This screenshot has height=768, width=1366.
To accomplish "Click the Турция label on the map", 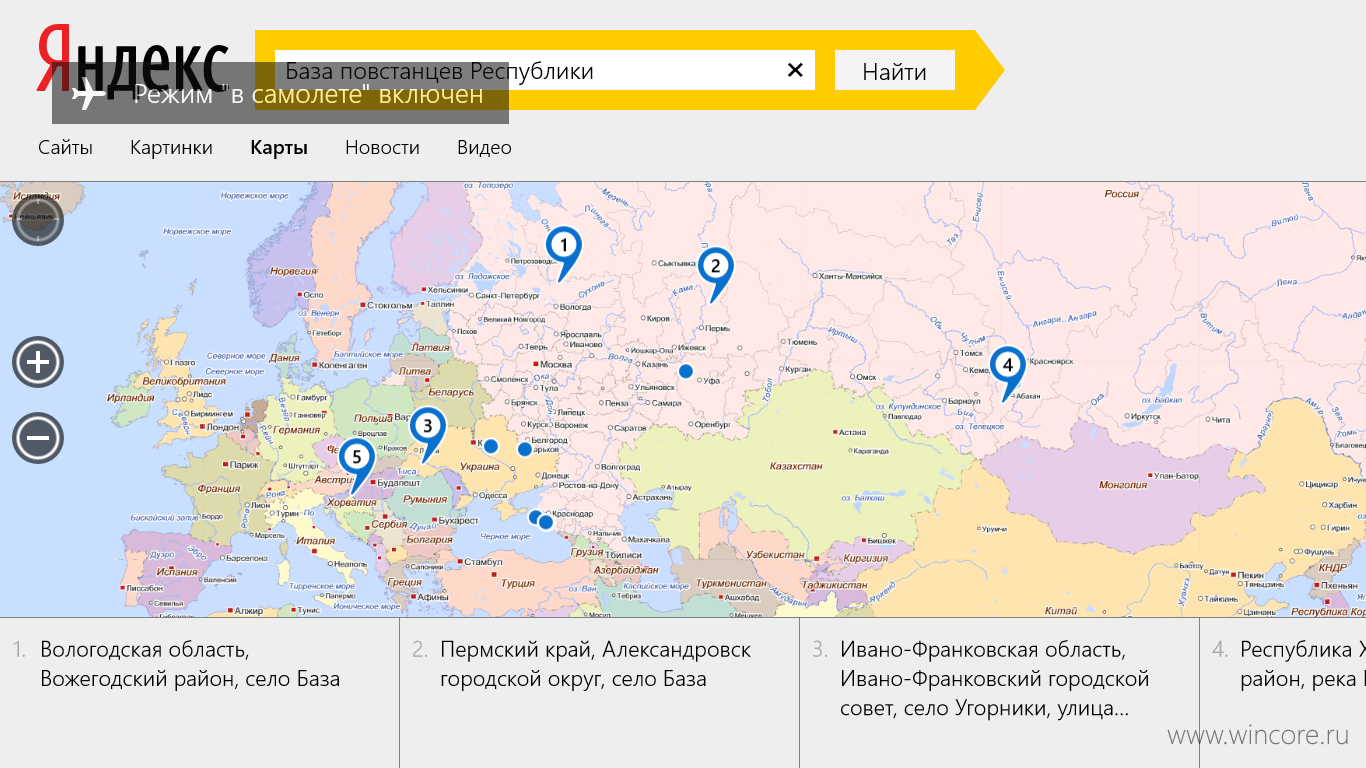I will 518,583.
